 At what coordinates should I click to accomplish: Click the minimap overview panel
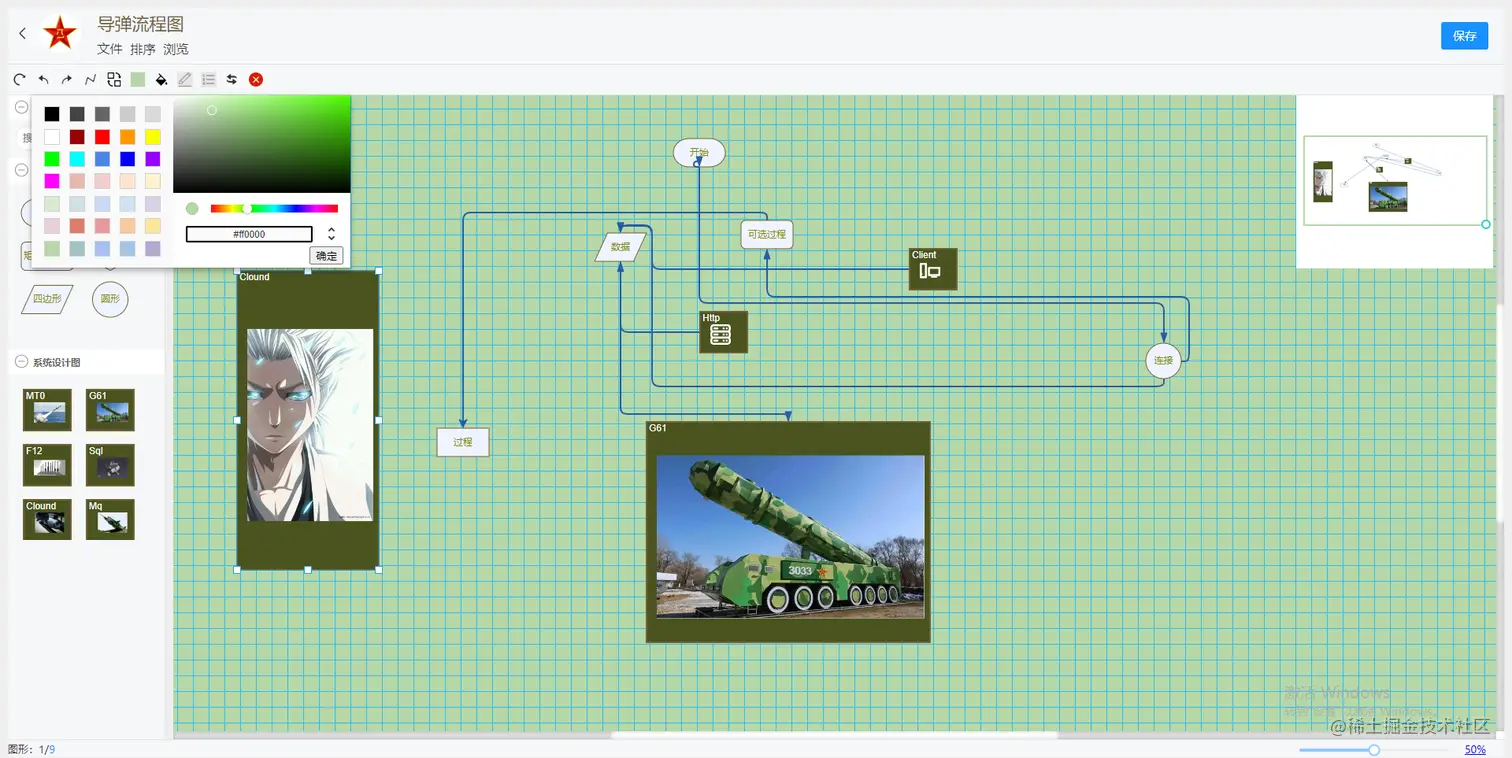tap(1396, 182)
